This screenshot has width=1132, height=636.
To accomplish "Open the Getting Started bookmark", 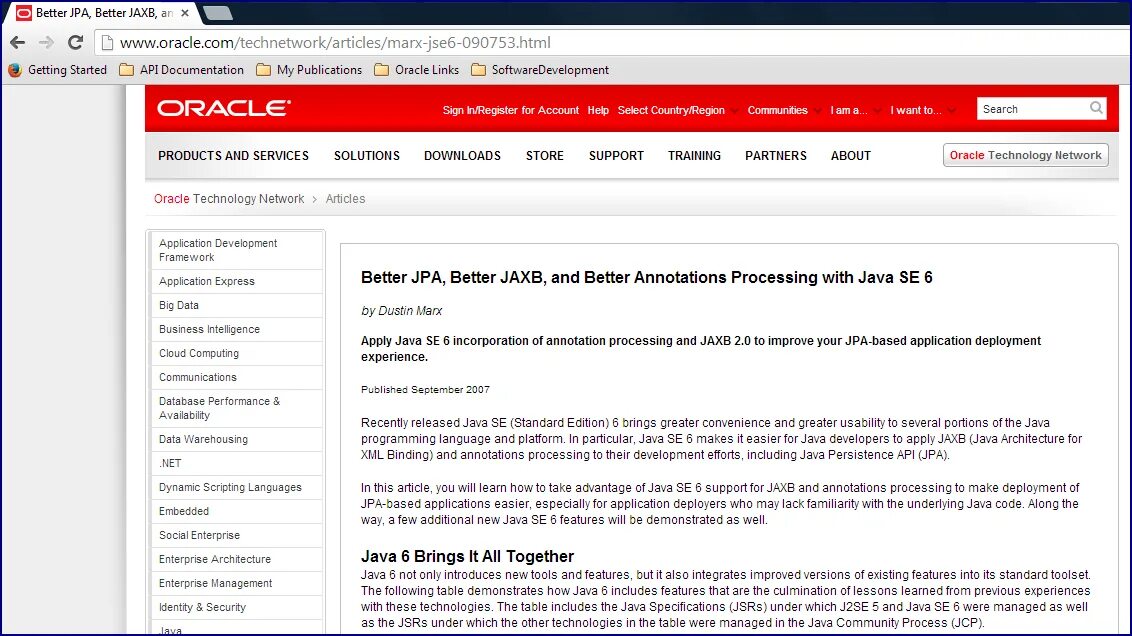I will pyautogui.click(x=58, y=70).
